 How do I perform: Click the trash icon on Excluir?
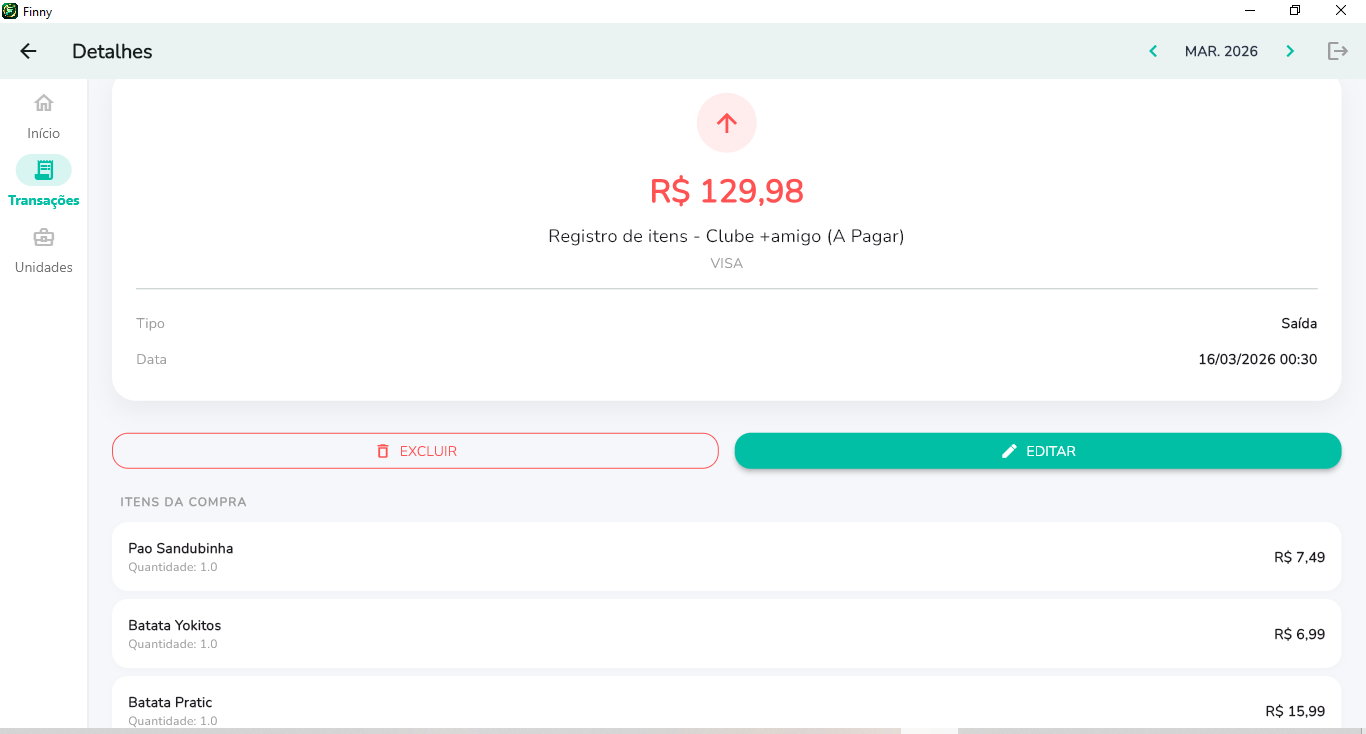[383, 451]
